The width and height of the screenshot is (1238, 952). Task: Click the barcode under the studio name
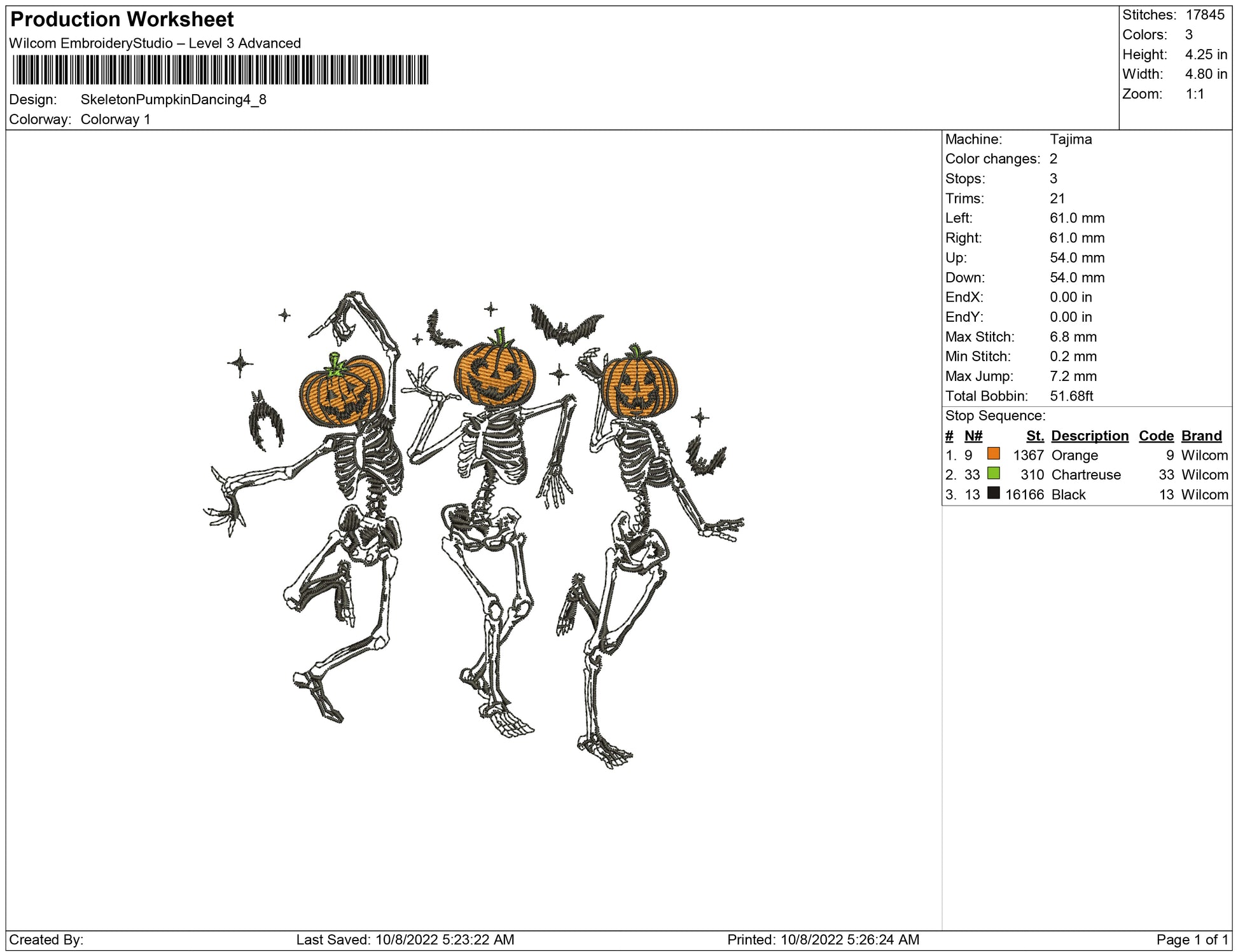click(220, 70)
